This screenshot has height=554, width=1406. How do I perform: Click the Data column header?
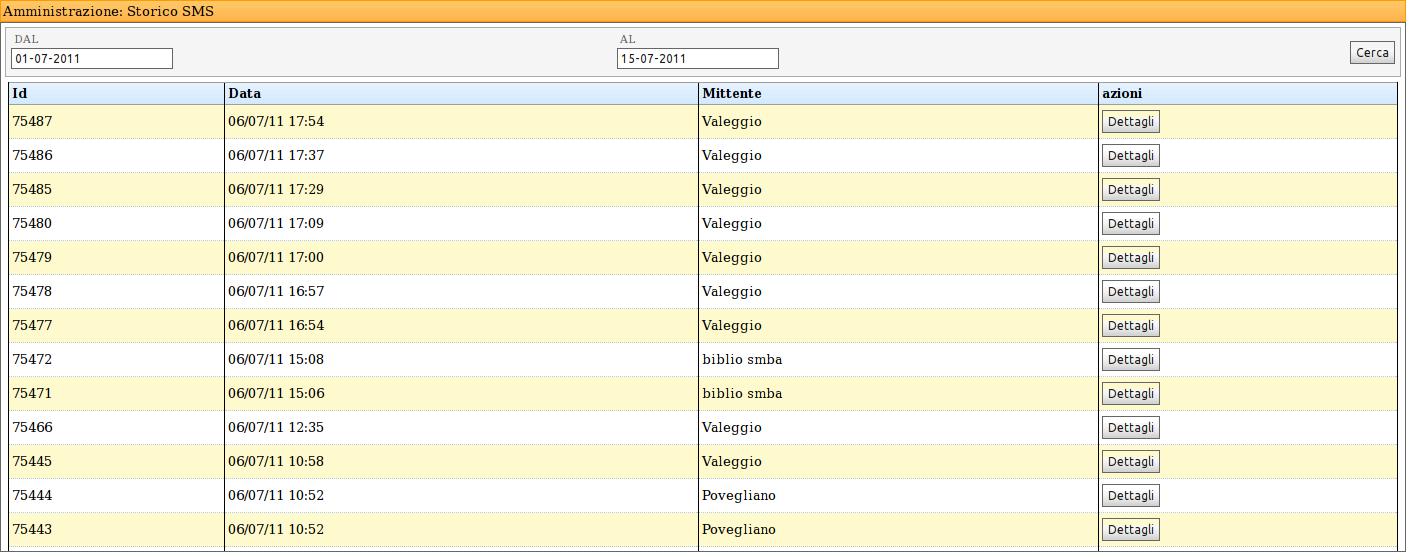tap(244, 93)
